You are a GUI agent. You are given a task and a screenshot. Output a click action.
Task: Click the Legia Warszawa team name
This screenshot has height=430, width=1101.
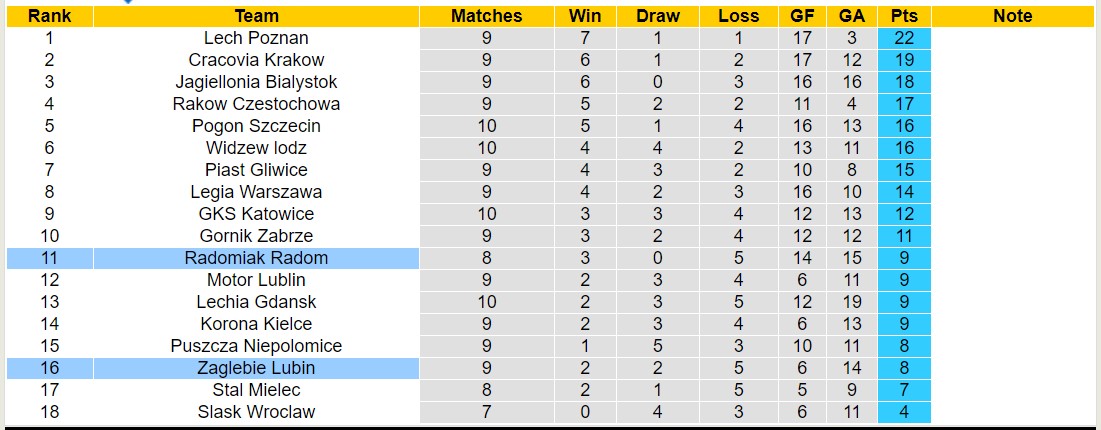[x=256, y=192]
